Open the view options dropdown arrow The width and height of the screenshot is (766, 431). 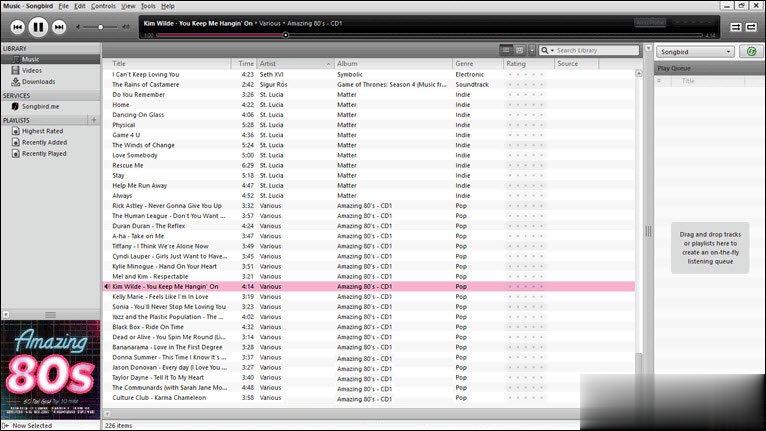[x=532, y=50]
